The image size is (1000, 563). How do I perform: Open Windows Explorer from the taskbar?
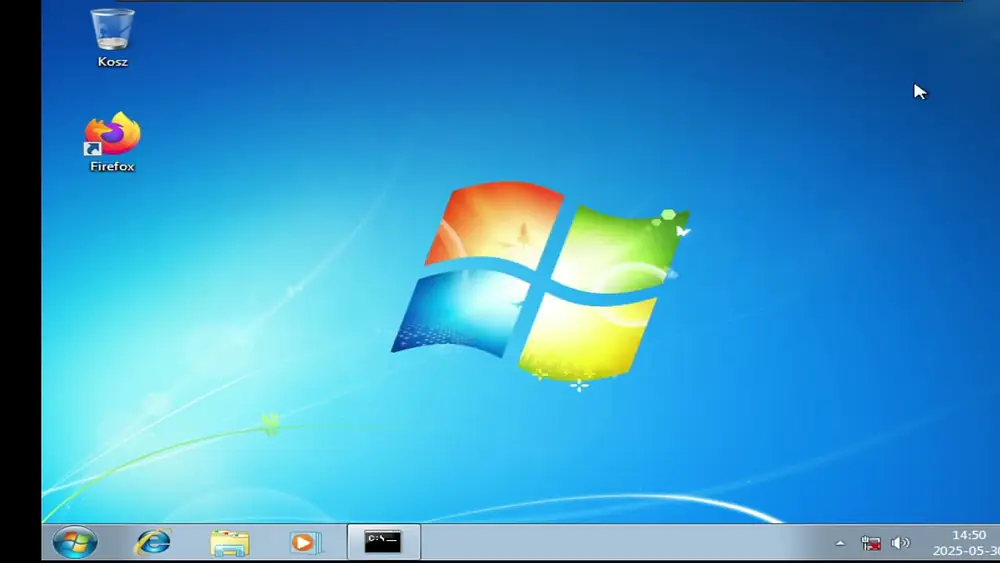pyautogui.click(x=230, y=543)
